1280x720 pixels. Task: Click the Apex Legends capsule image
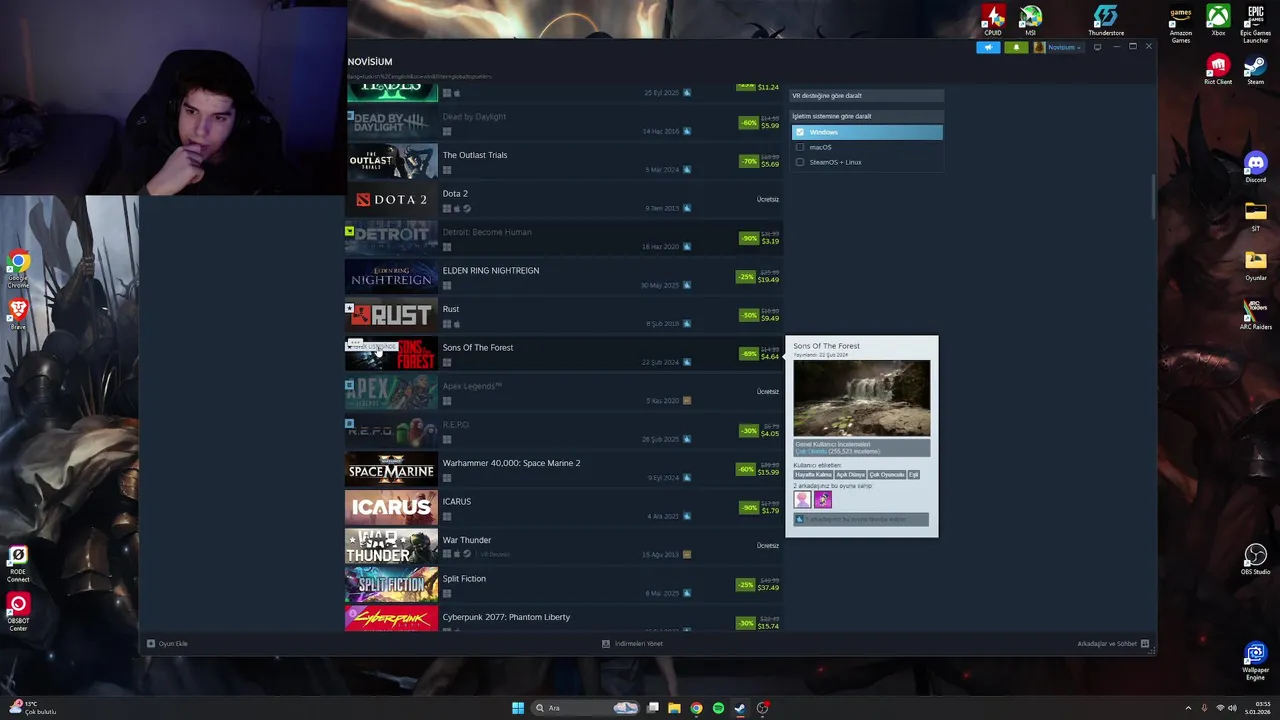(x=391, y=392)
